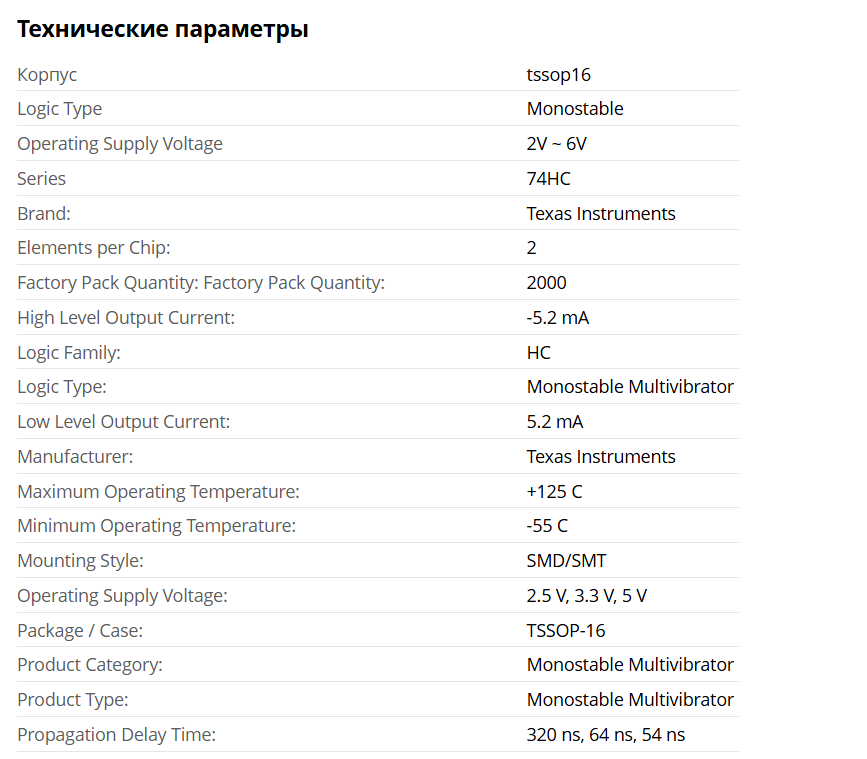867x759 pixels.
Task: Select the '-55 C' minimum temperature value
Action: pyautogui.click(x=546, y=526)
